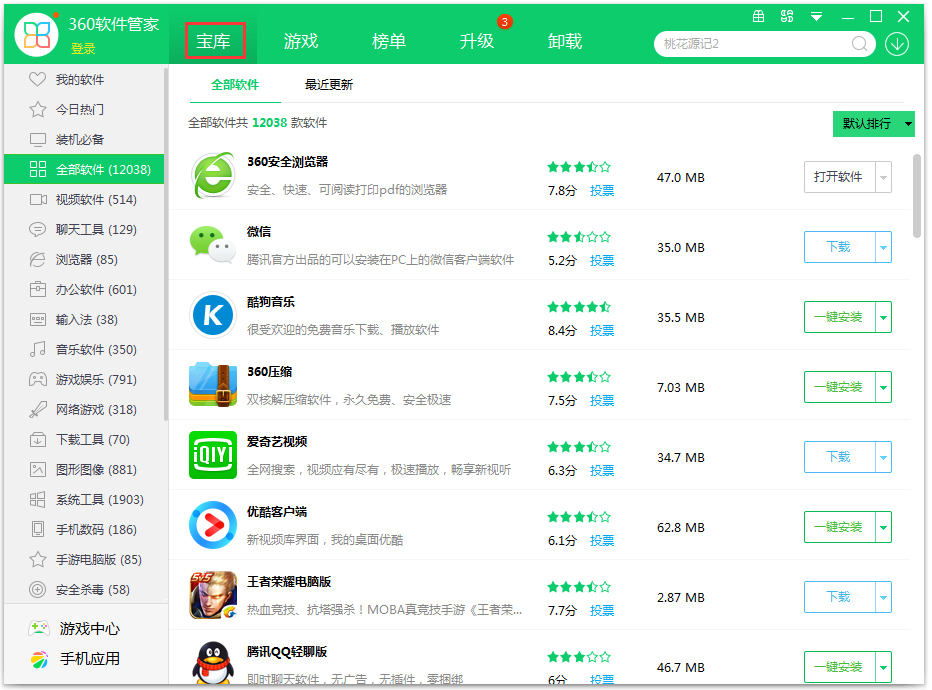Click the 王者荣耀电脑版 app icon
Screen dimensions: 932x690
[213, 595]
